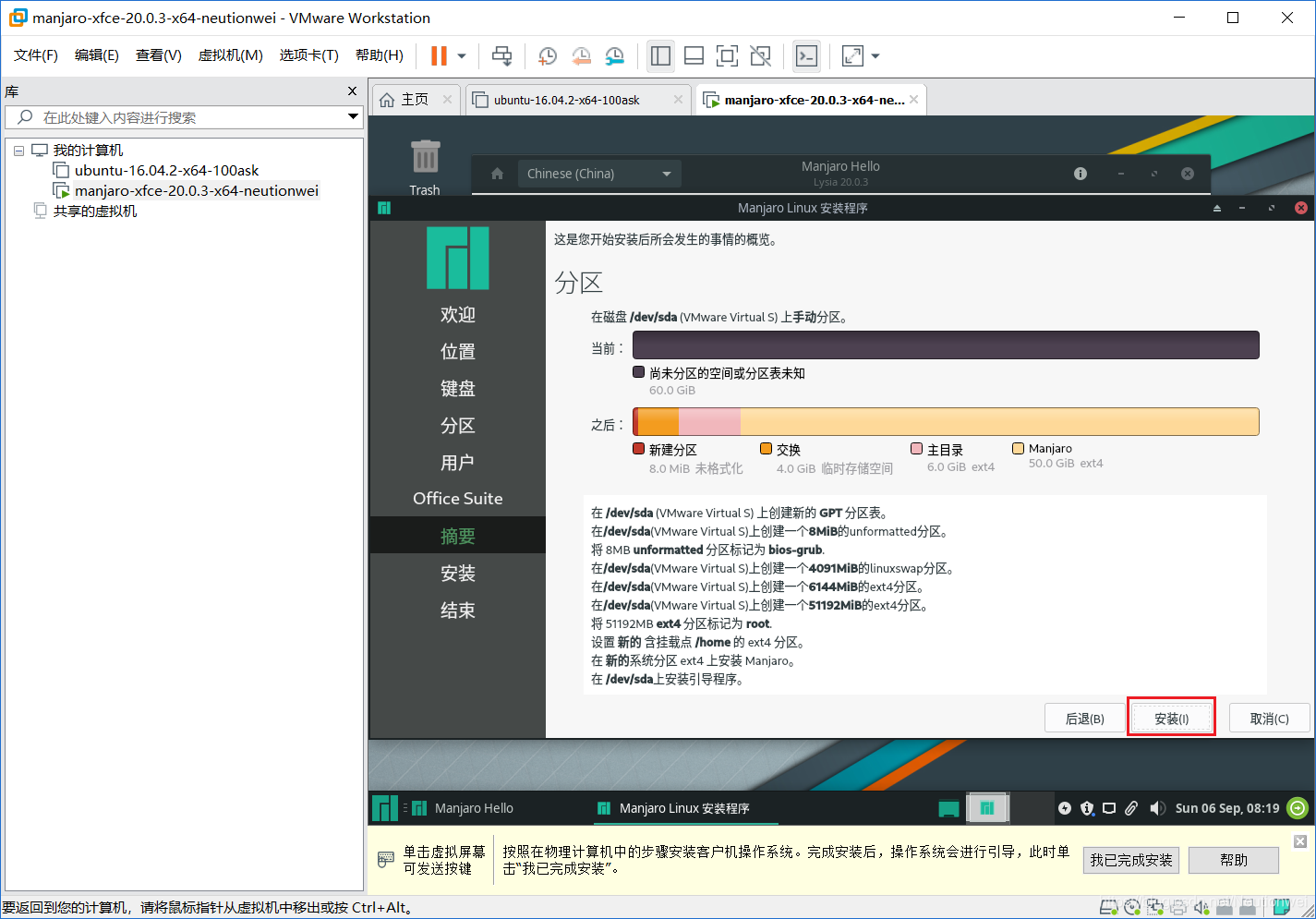This screenshot has height=919, width=1316.
Task: Select ubuntu-16.04.2-x64-100ask in library tree
Action: click(166, 170)
